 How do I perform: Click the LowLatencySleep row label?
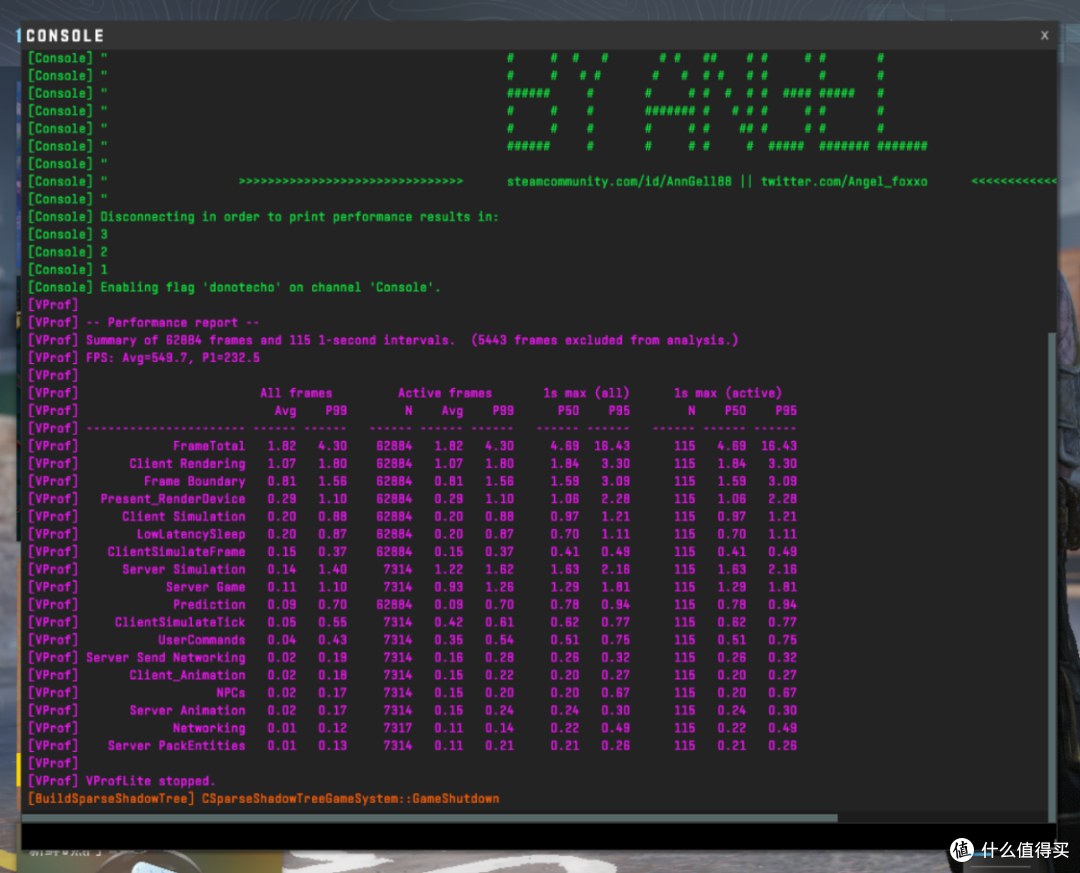point(191,534)
